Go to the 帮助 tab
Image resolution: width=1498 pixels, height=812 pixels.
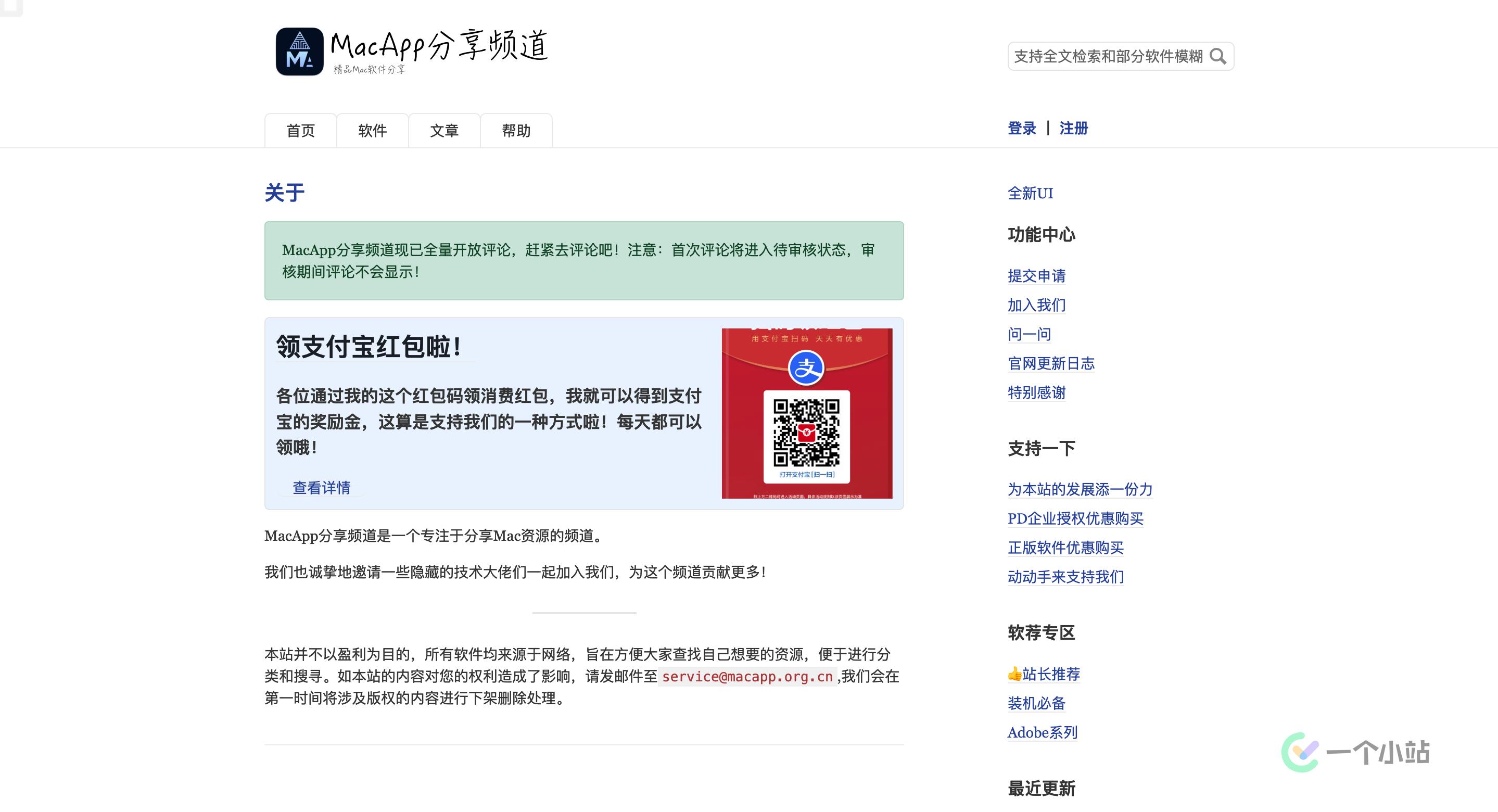pos(516,130)
